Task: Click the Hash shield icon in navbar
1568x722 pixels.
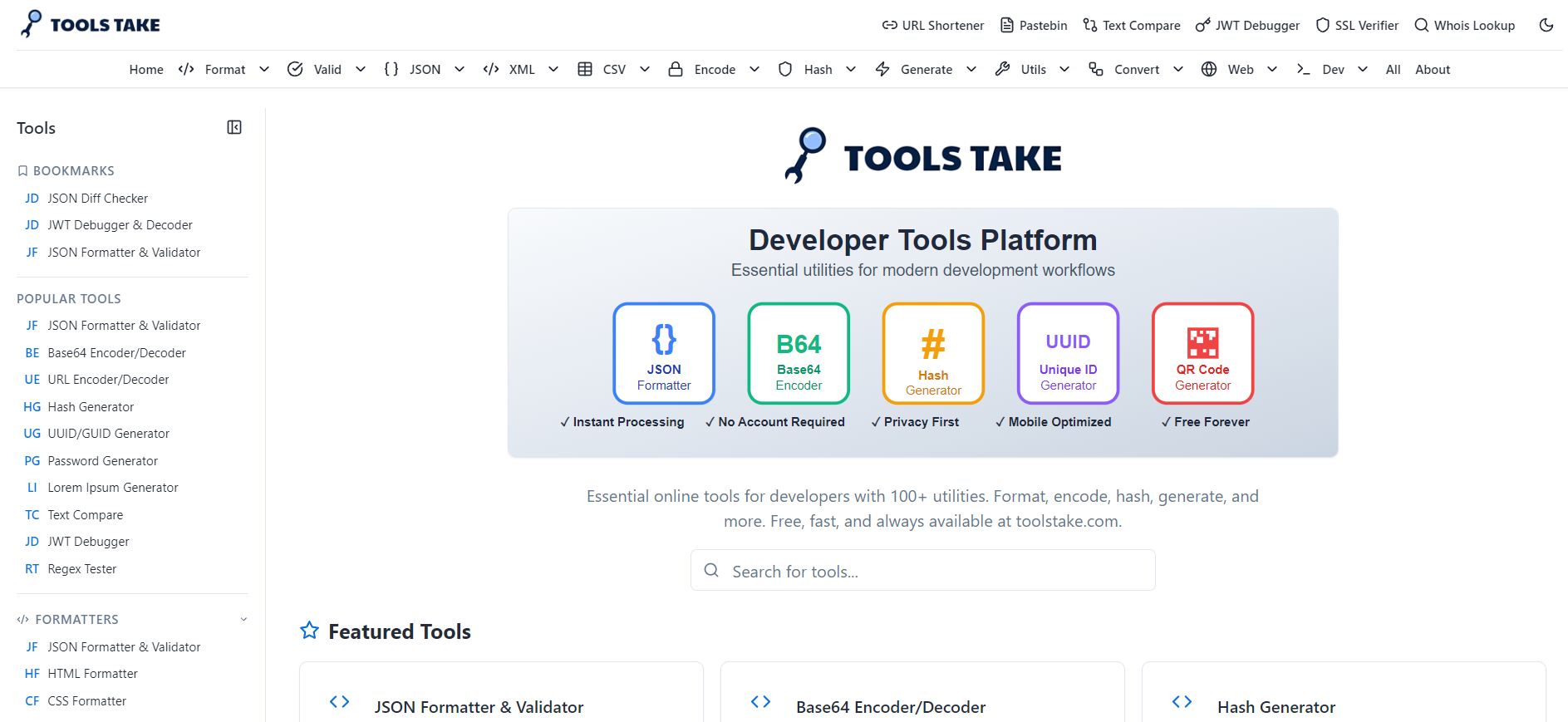Action: [785, 69]
